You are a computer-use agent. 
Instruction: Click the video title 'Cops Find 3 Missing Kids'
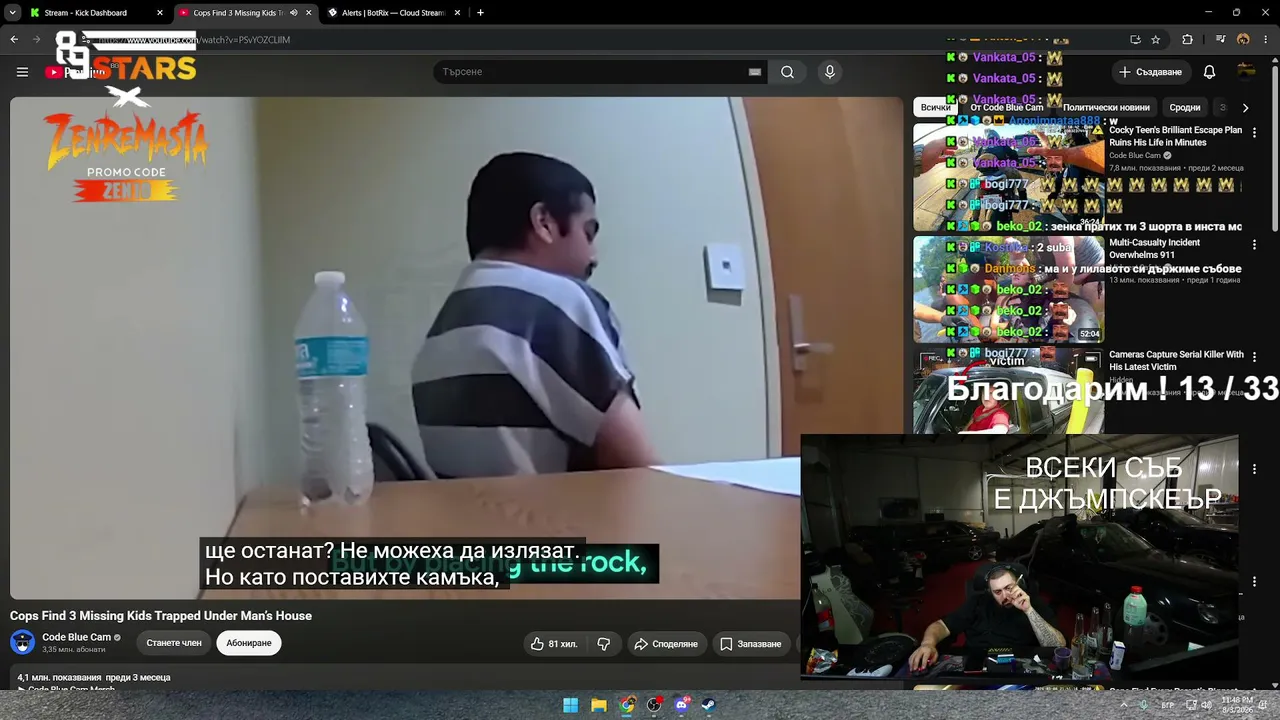pos(161,616)
